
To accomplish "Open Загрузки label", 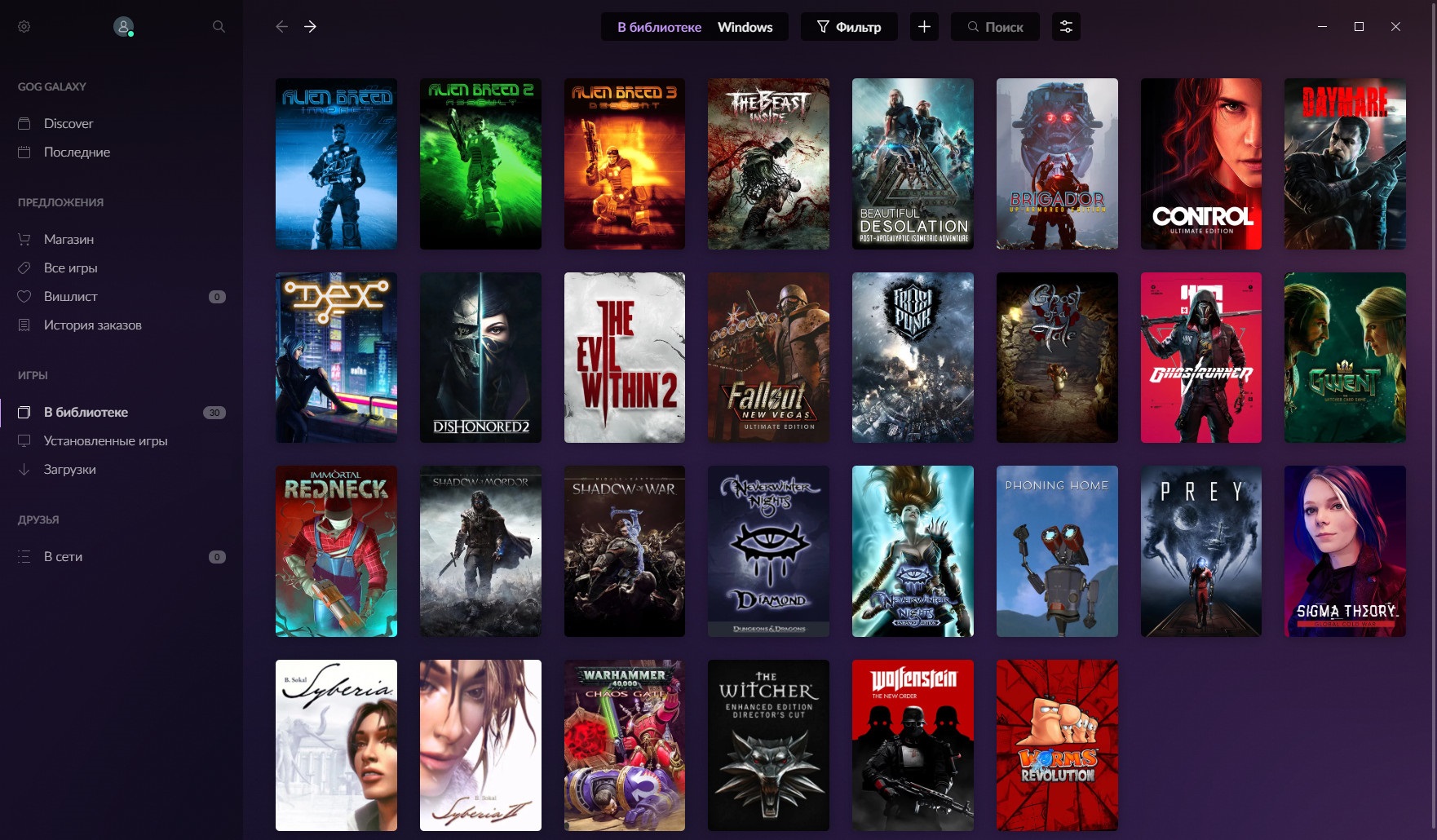I will tap(69, 469).
